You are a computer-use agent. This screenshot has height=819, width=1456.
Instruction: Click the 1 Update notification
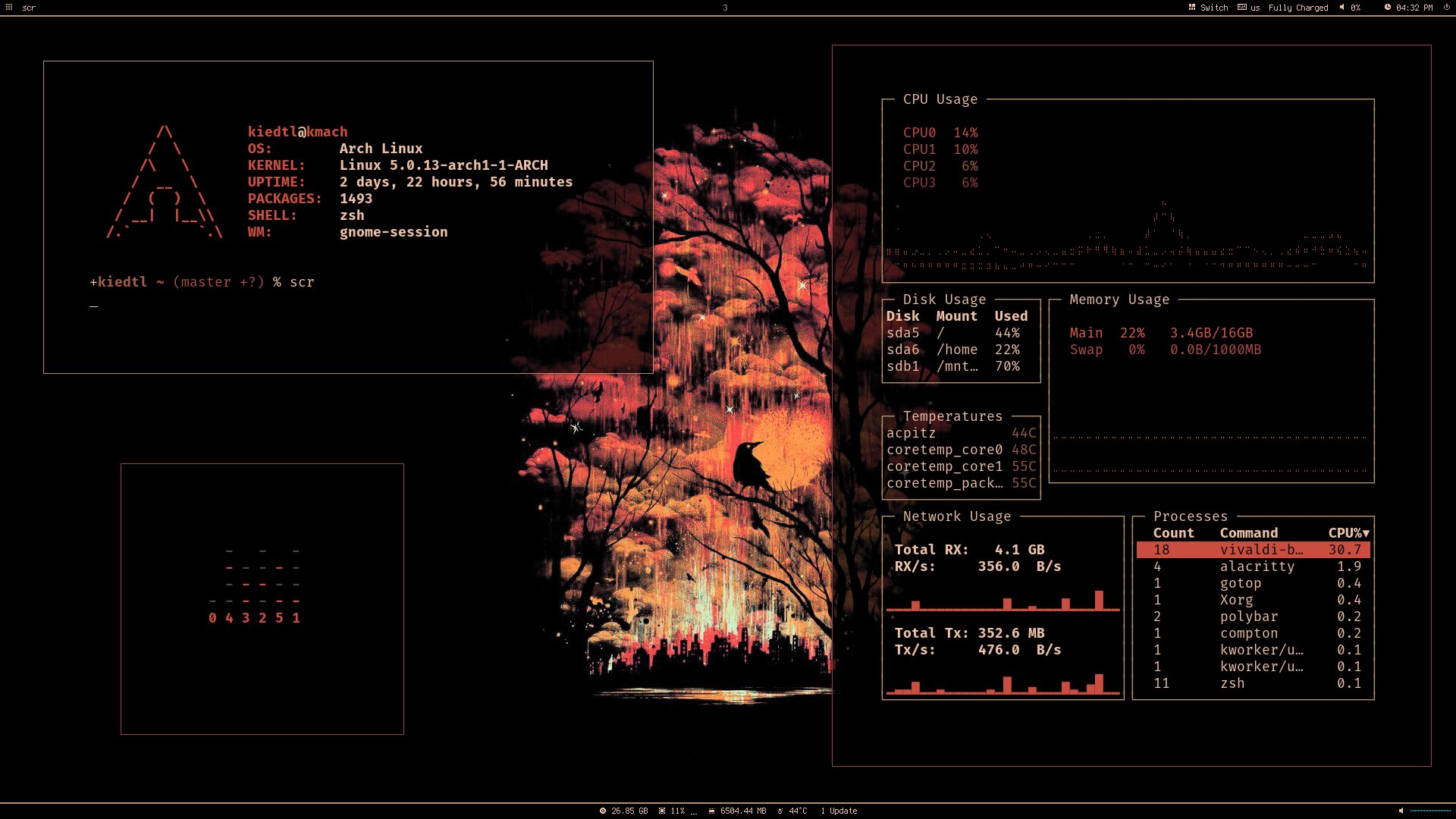point(839,811)
